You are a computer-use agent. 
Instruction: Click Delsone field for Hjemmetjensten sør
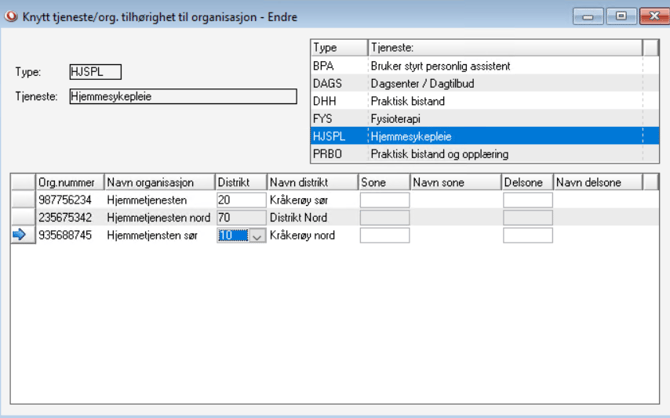pos(527,236)
